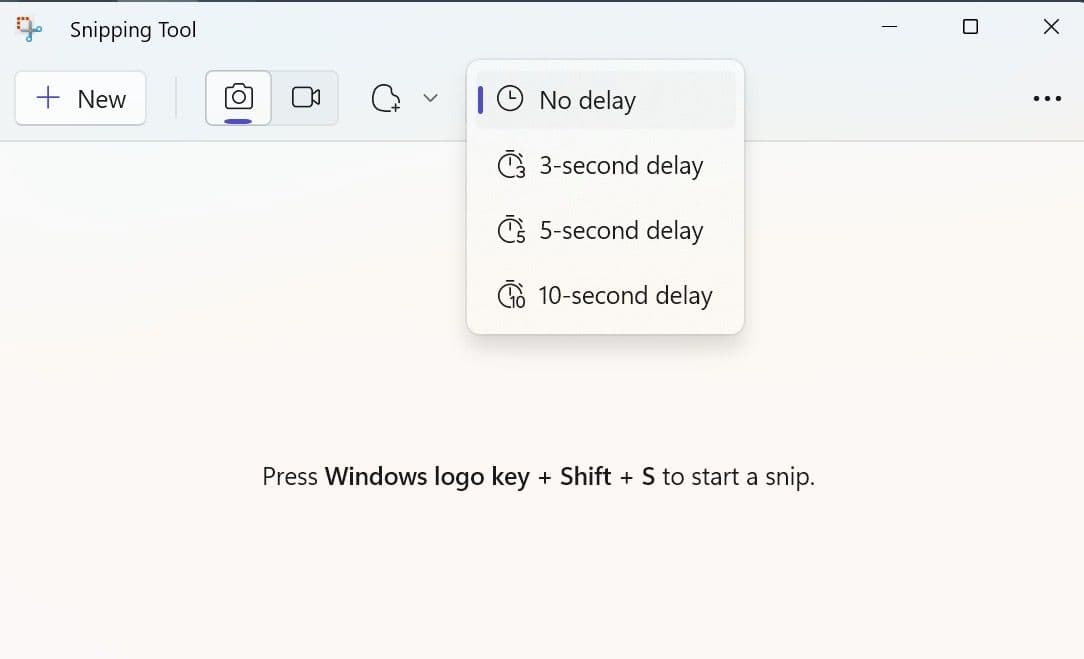Viewport: 1084px width, 659px height.
Task: Click the Snipping Tool scissors app icon
Action: [29, 29]
